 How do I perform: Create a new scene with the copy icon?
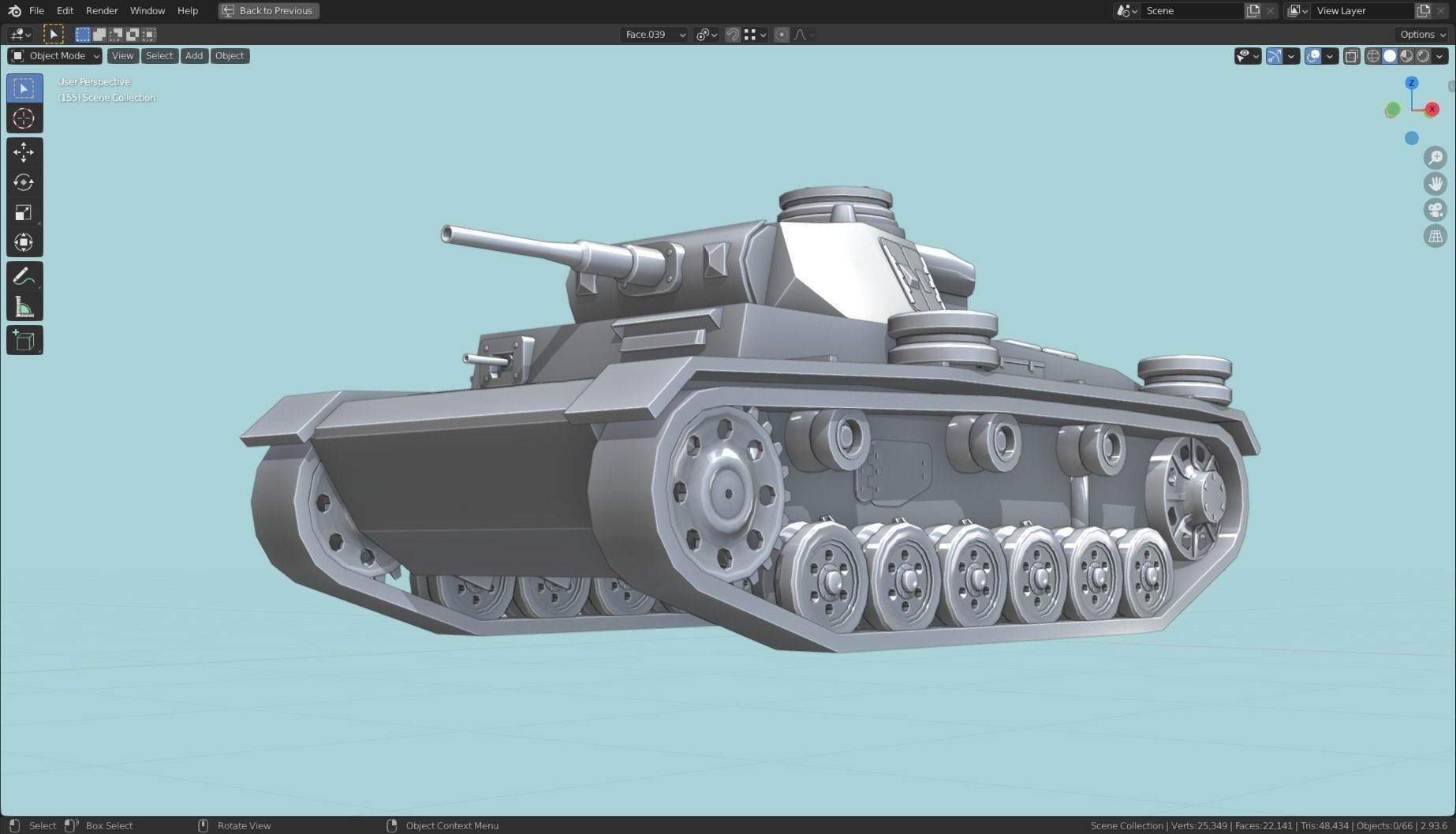[1253, 10]
